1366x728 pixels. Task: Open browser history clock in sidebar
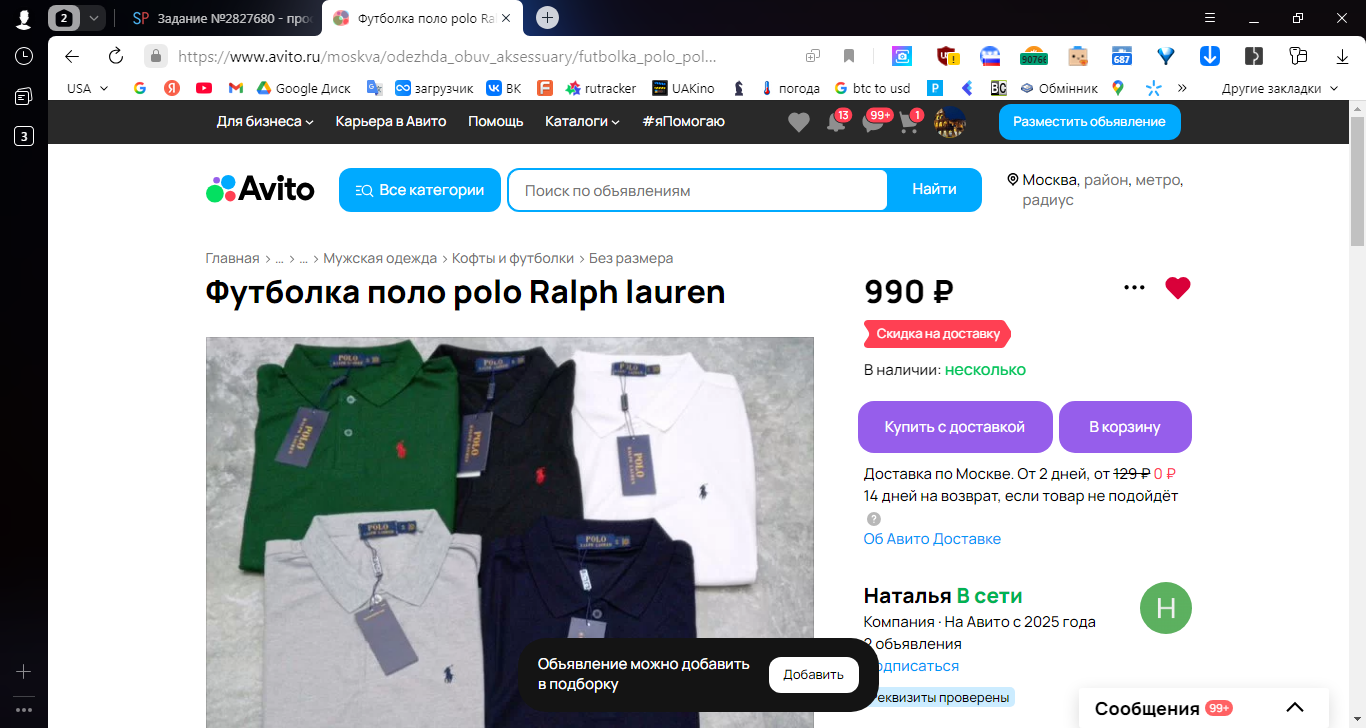point(24,56)
